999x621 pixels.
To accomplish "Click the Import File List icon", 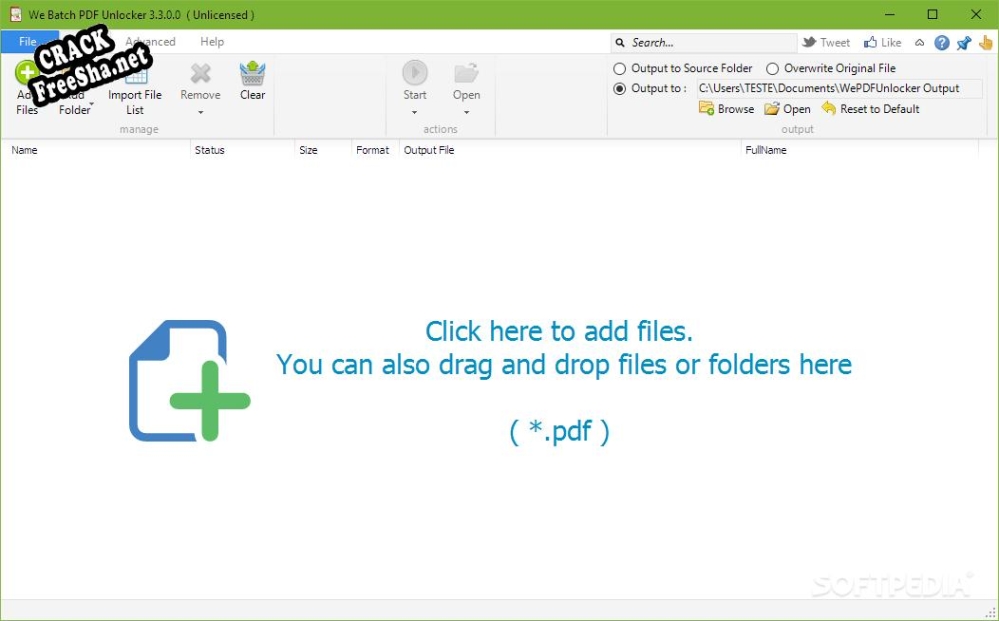I will coord(135,74).
